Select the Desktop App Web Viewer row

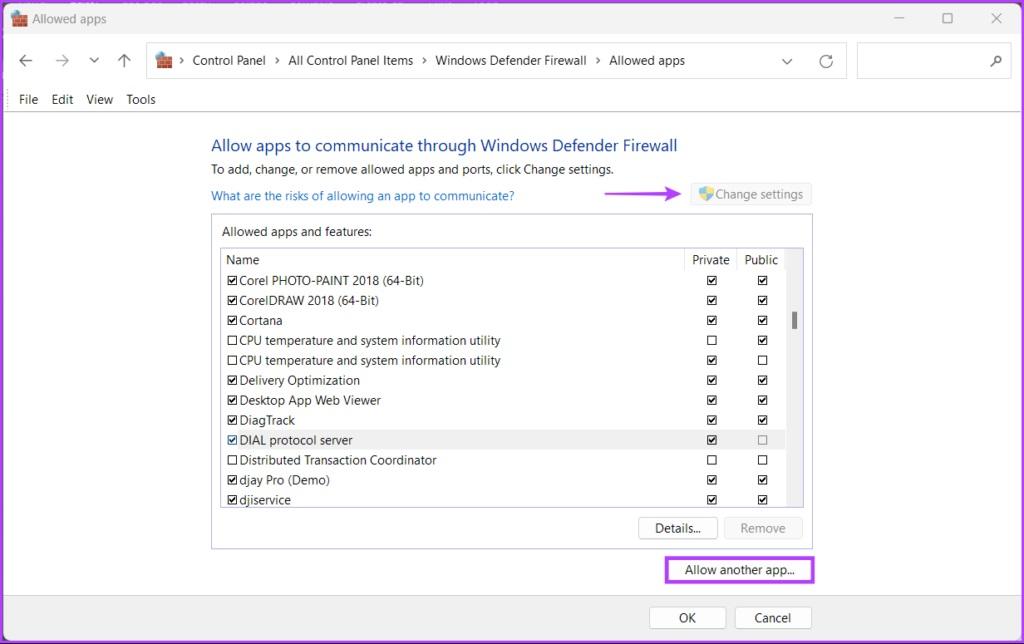click(503, 400)
